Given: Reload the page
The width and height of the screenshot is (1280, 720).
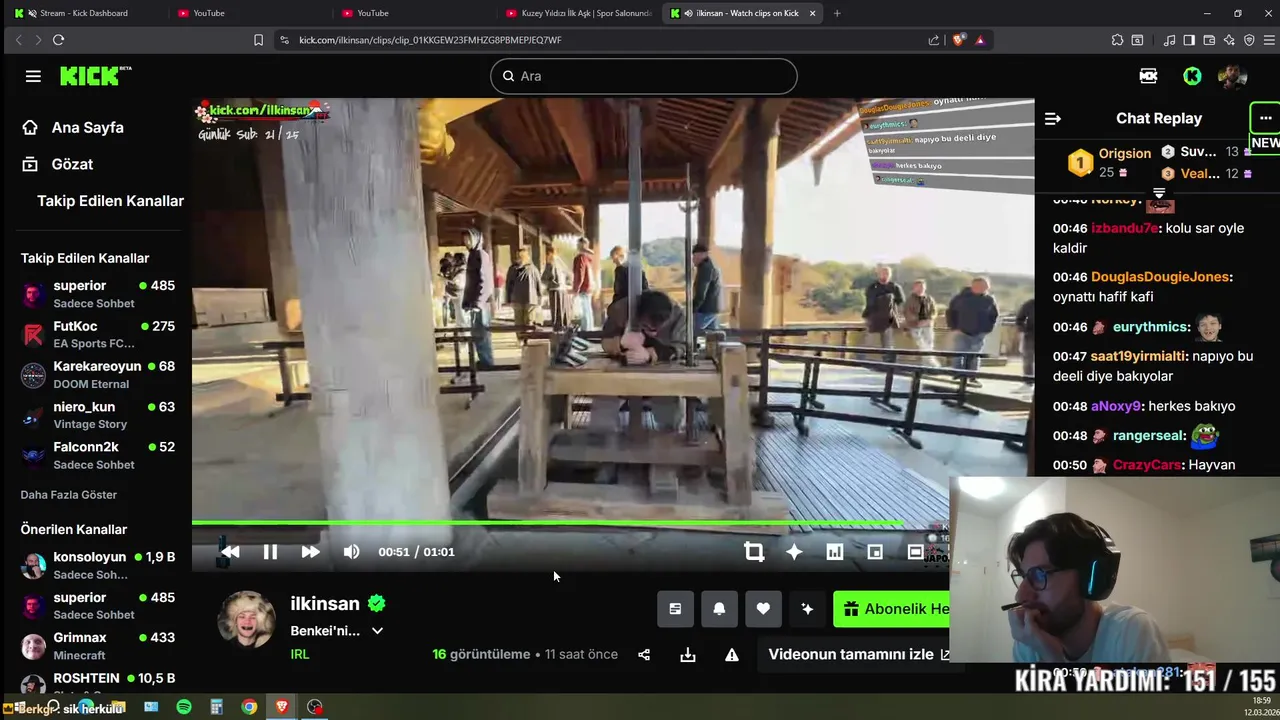Looking at the screenshot, I should point(58,40).
